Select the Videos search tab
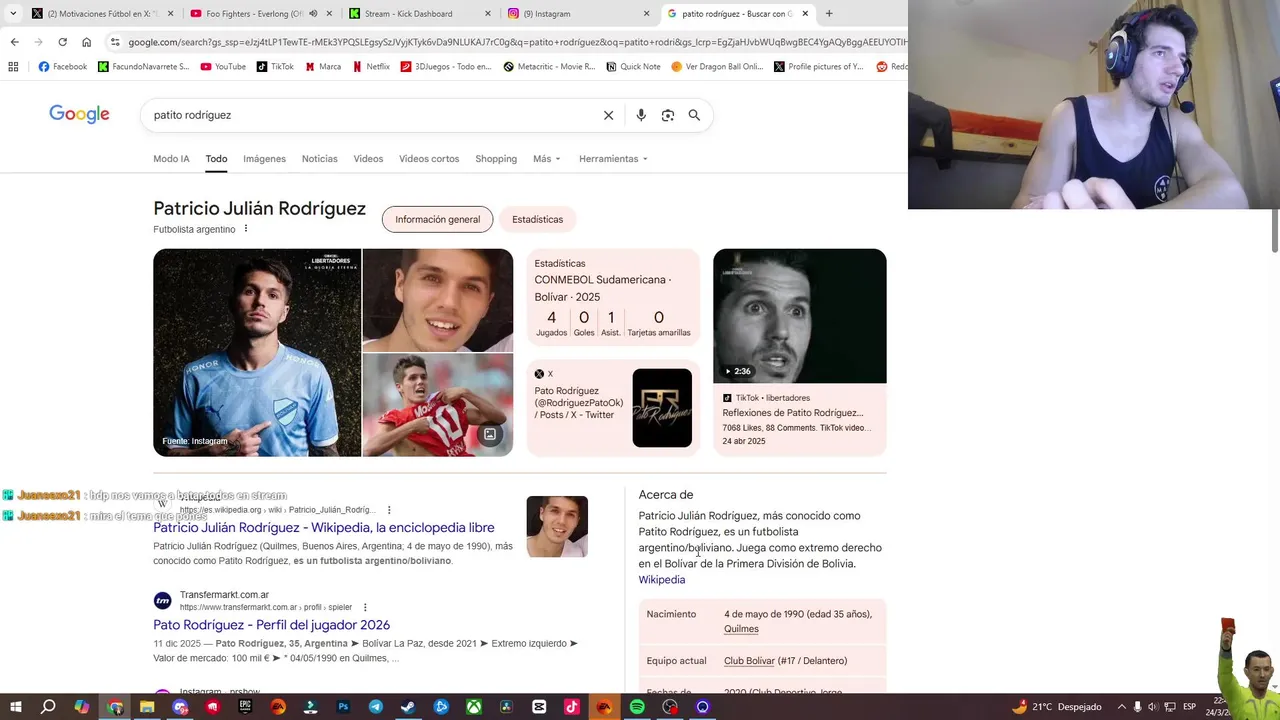 coord(368,159)
